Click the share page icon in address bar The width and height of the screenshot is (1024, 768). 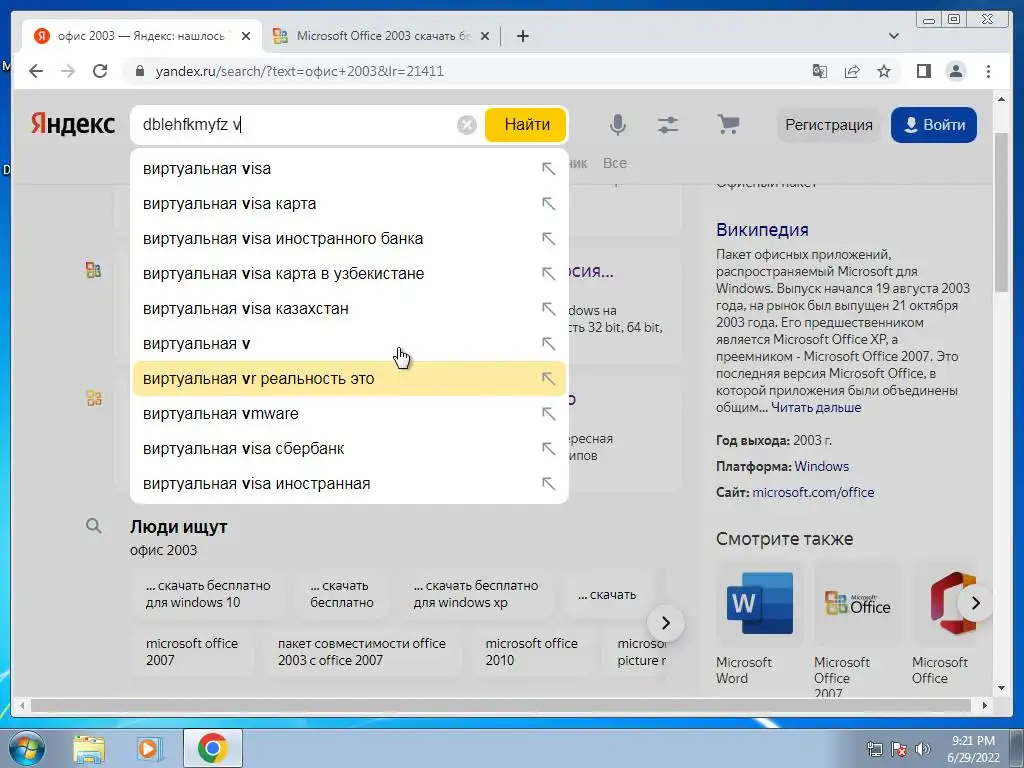(852, 71)
